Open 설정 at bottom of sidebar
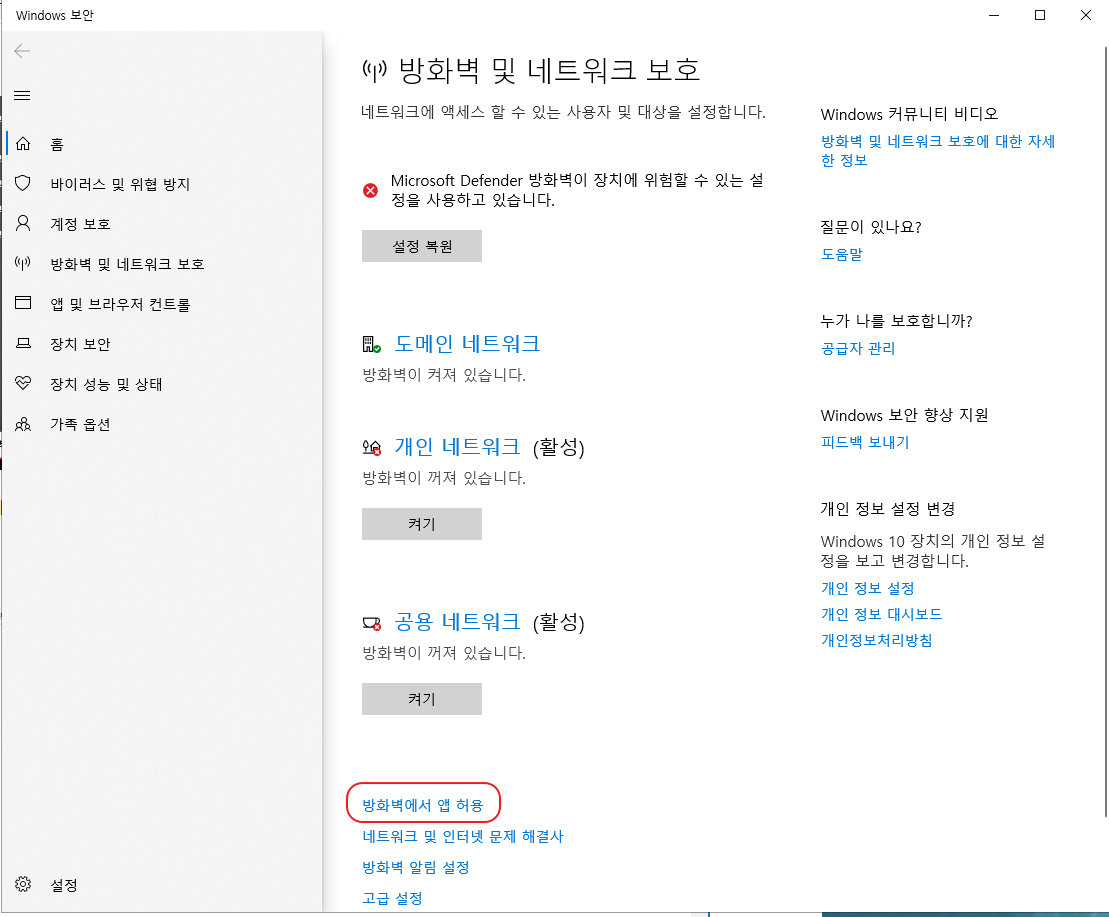The image size is (1109, 917). click(64, 885)
